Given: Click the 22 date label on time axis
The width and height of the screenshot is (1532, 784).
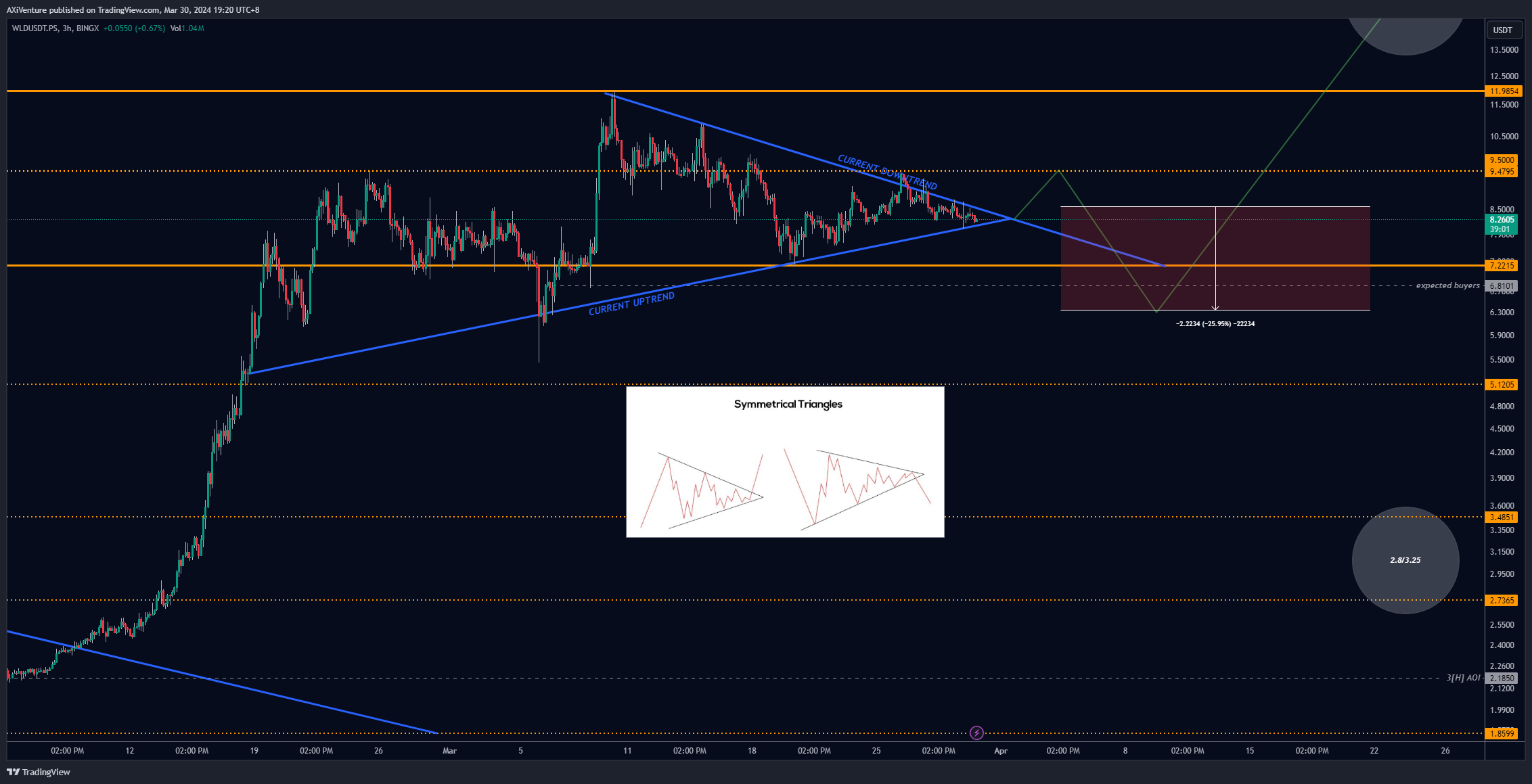Looking at the screenshot, I should tap(1374, 751).
